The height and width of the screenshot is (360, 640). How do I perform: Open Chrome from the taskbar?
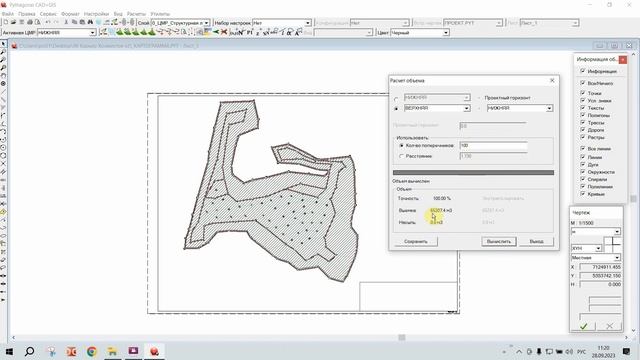(x=91, y=351)
